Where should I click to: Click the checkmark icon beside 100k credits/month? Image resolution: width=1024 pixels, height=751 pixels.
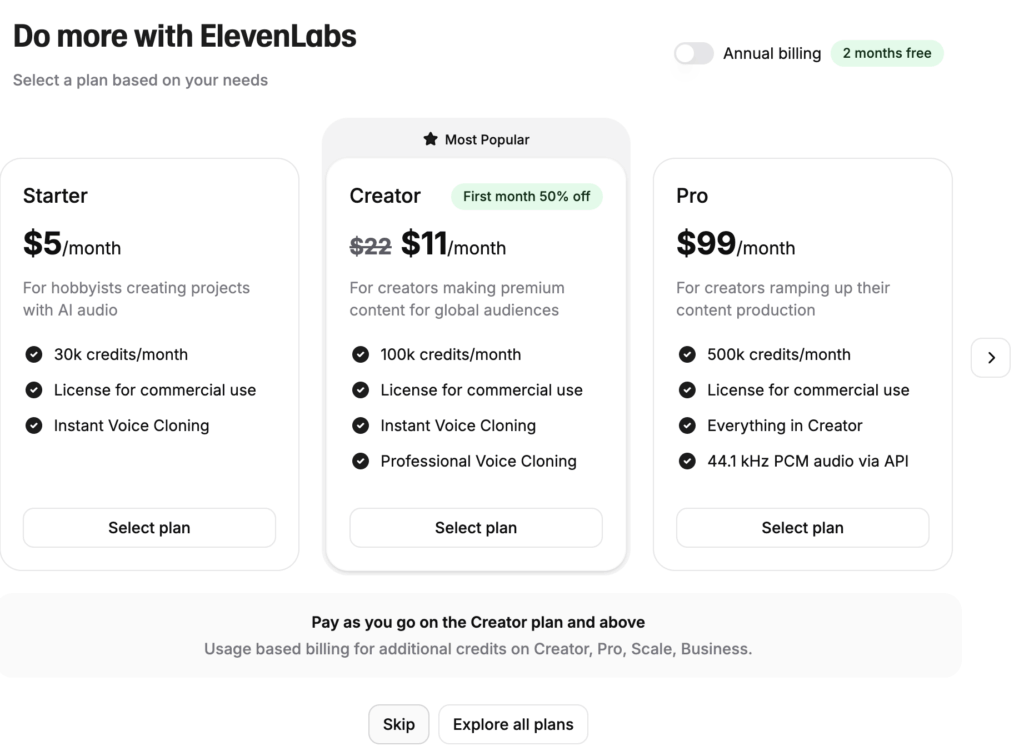pyautogui.click(x=361, y=354)
